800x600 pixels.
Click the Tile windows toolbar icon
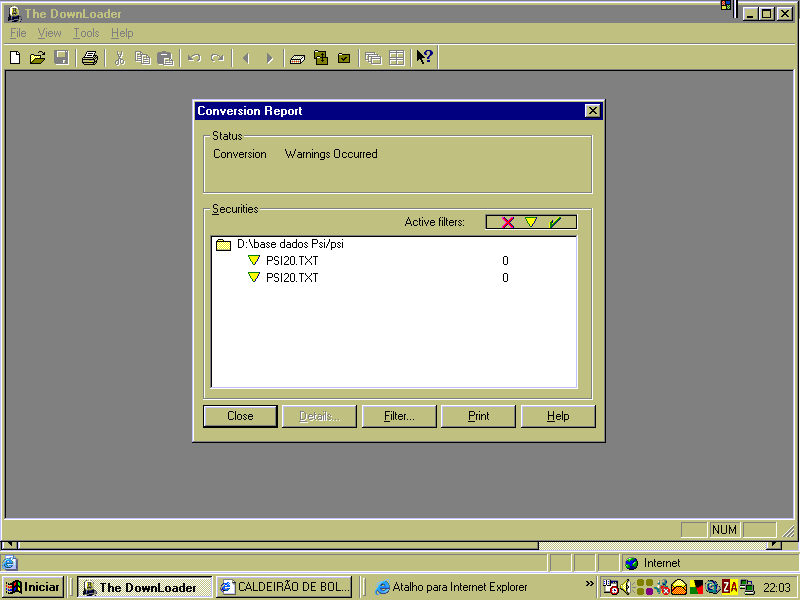(x=396, y=58)
